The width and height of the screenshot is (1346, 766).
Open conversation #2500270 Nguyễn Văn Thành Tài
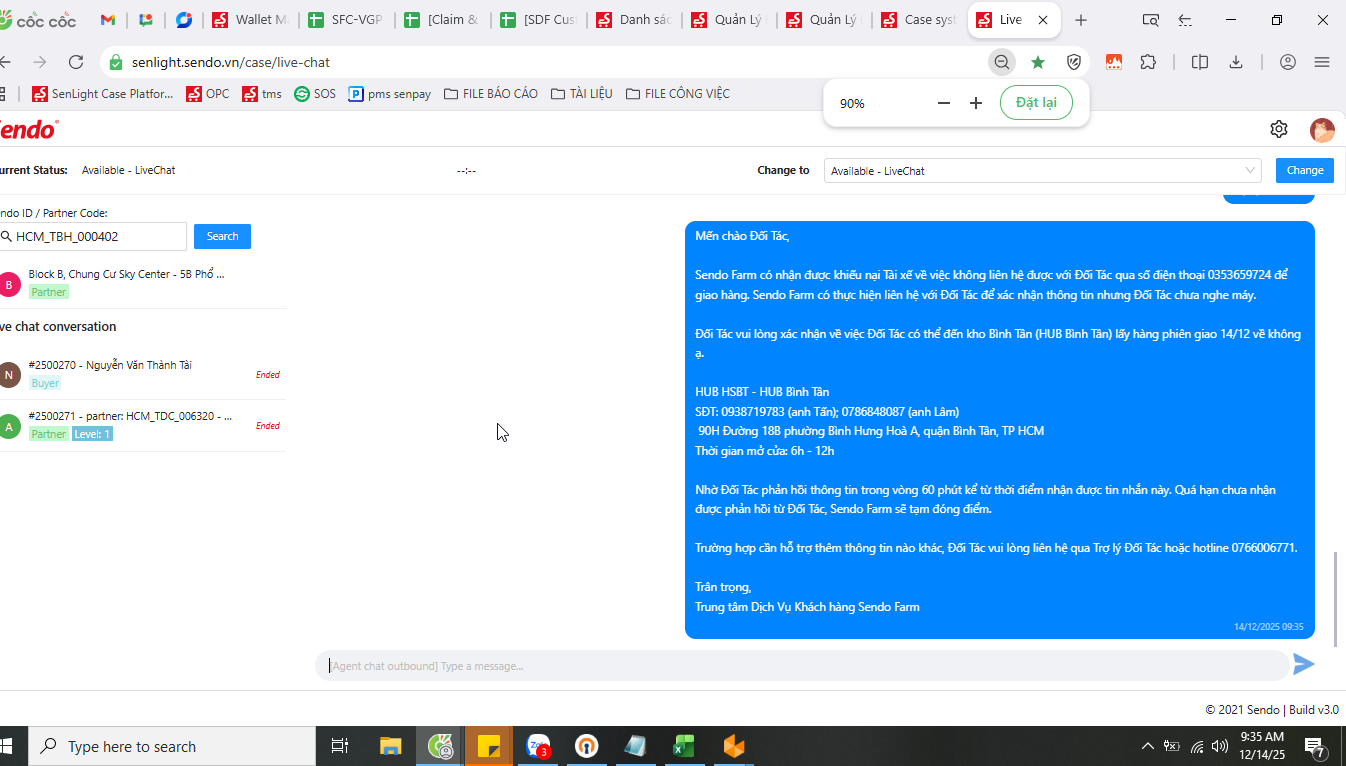[142, 374]
